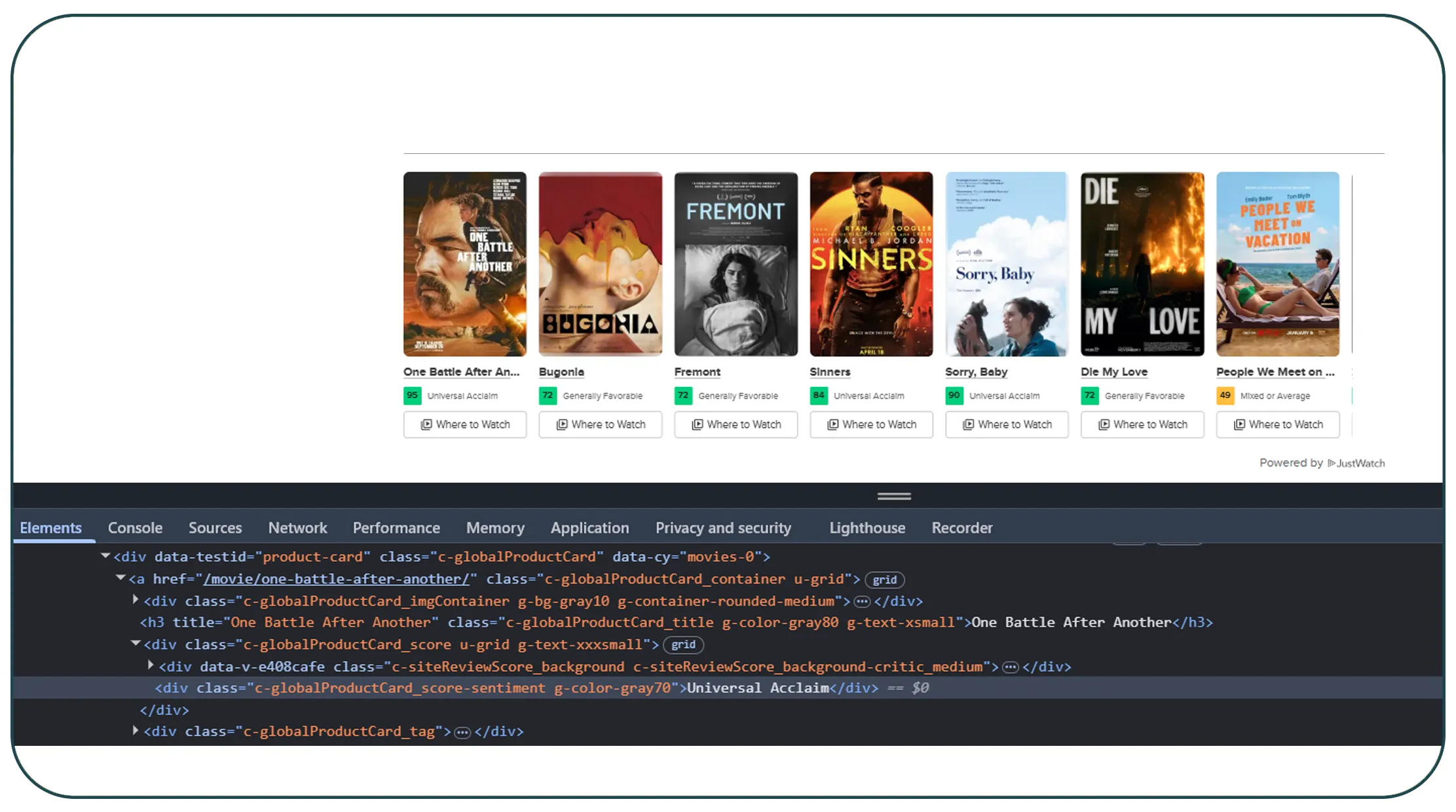Click the Where to Watch icon on Sorry, Baby card

967,424
